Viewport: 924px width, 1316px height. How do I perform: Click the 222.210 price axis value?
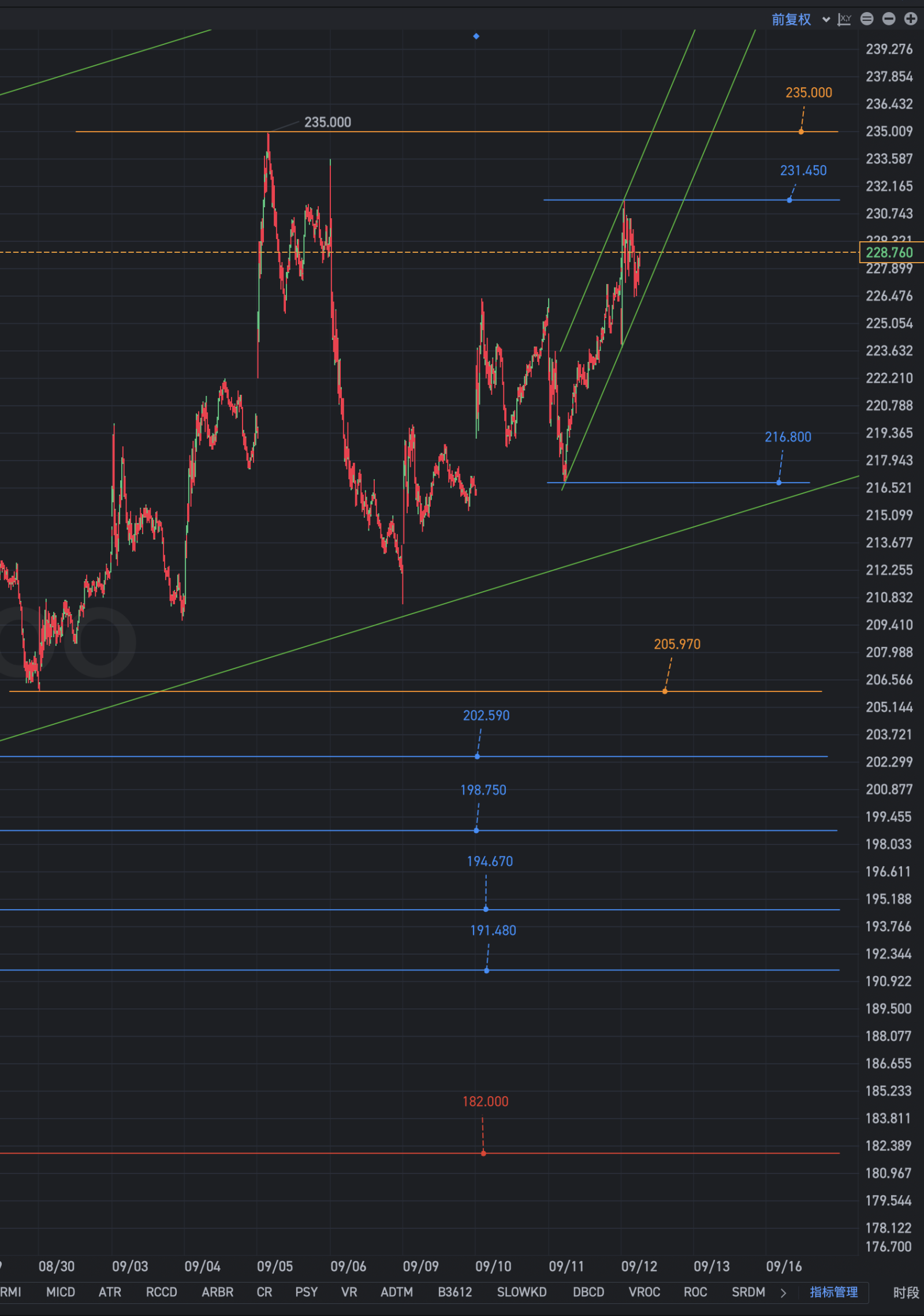pos(889,378)
